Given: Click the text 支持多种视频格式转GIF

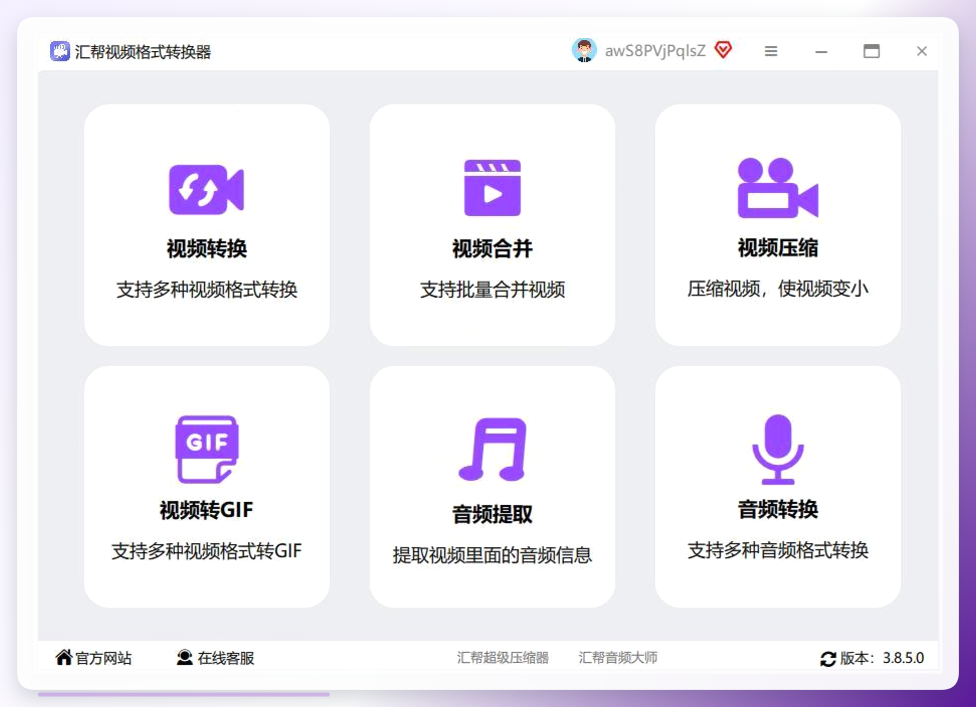Looking at the screenshot, I should tap(207, 551).
